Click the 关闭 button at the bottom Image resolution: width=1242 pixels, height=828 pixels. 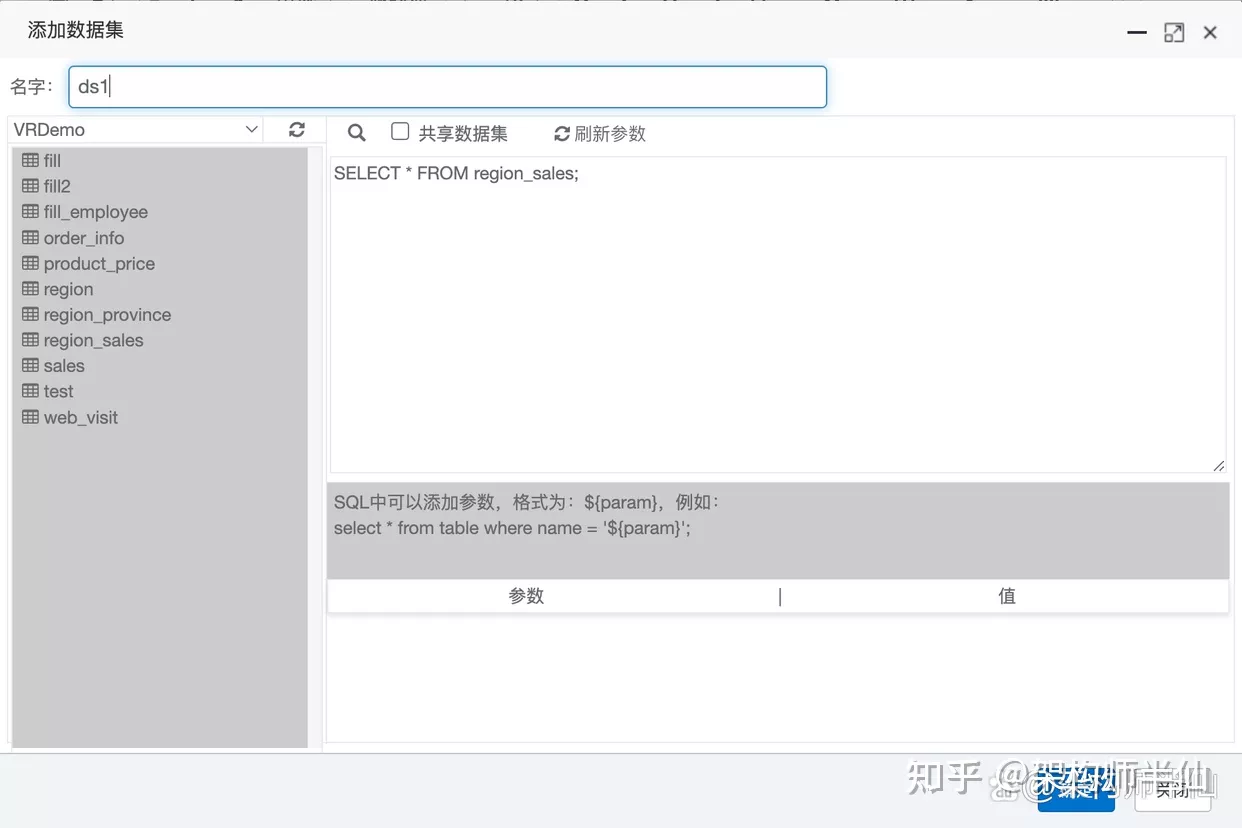point(1173,790)
